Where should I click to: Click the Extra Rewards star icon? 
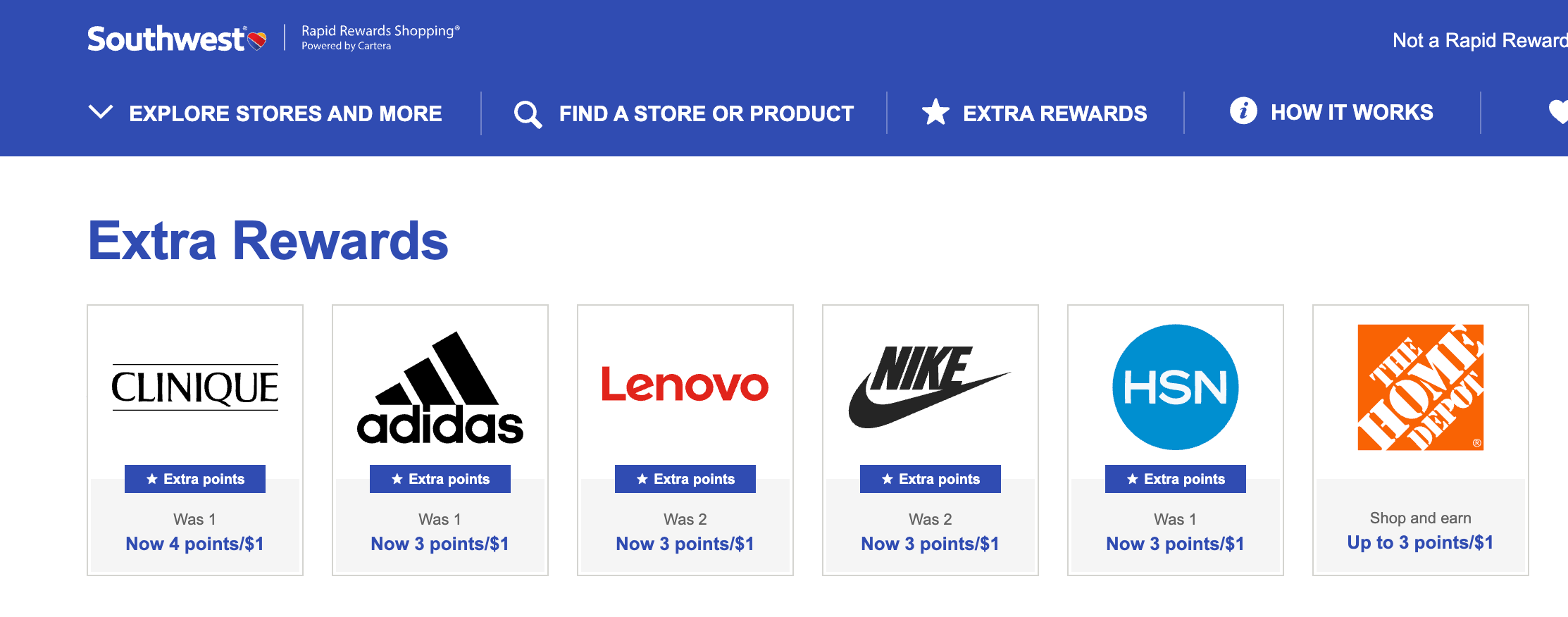935,112
